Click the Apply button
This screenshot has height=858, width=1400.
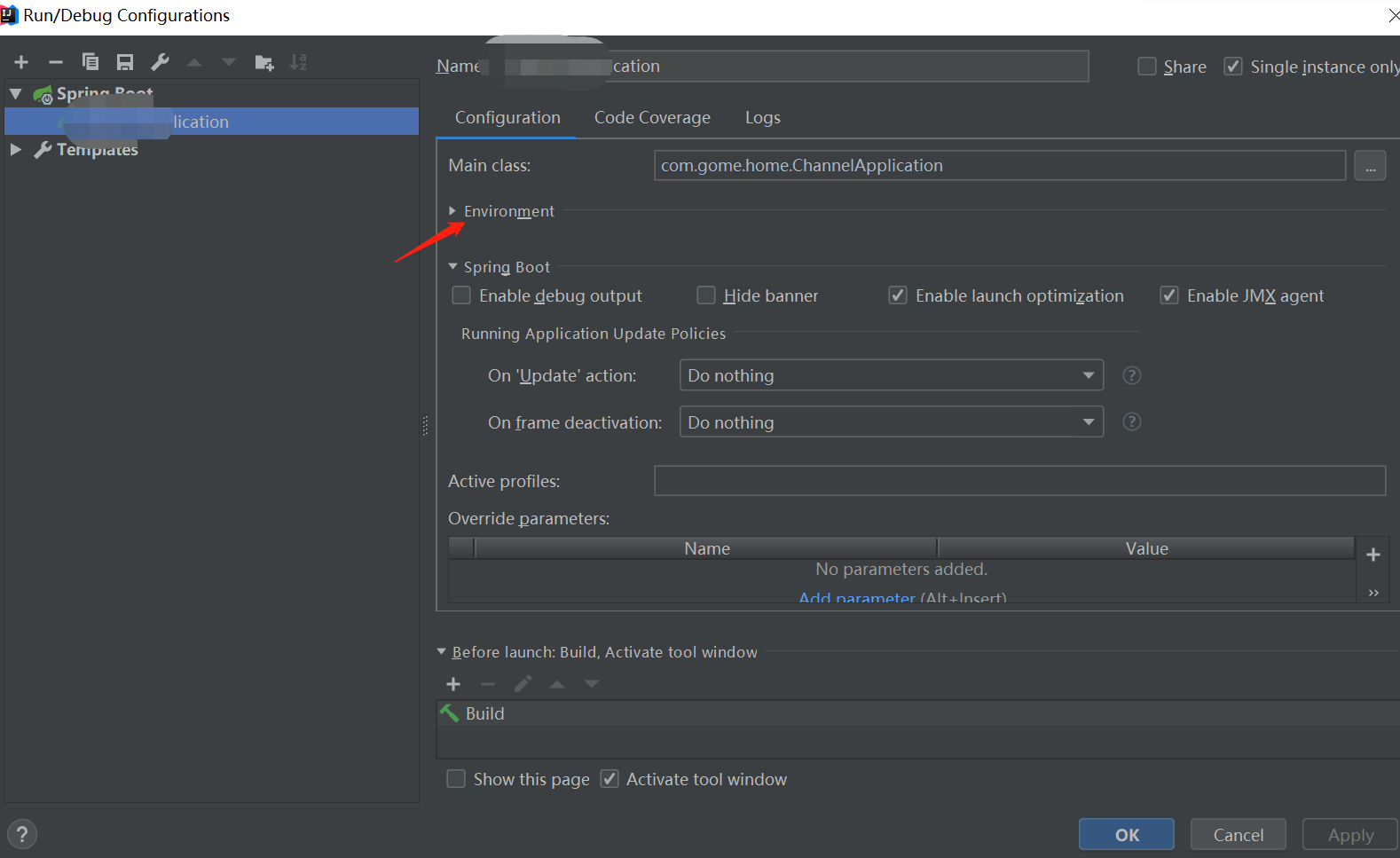(1350, 835)
